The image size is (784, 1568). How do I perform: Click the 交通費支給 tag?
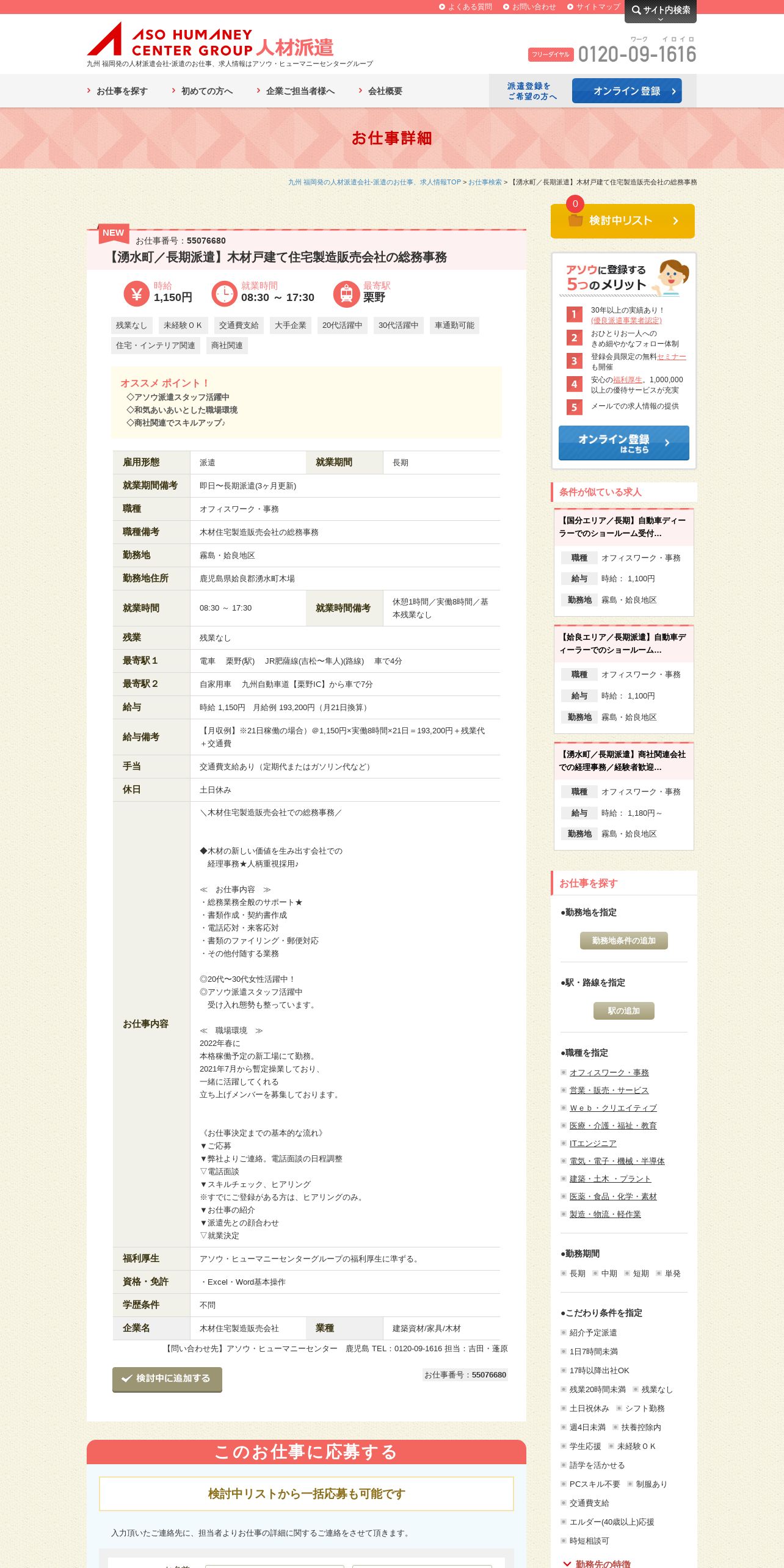[x=239, y=325]
